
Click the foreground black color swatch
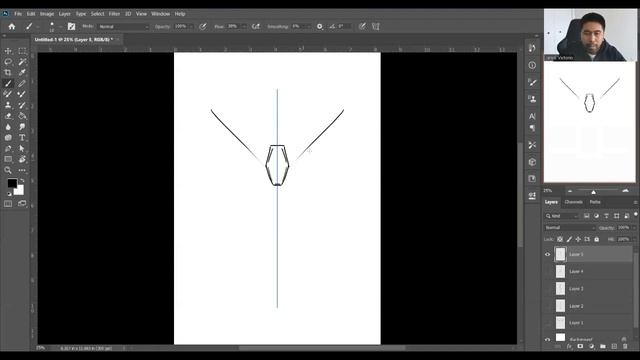pyautogui.click(x=12, y=183)
